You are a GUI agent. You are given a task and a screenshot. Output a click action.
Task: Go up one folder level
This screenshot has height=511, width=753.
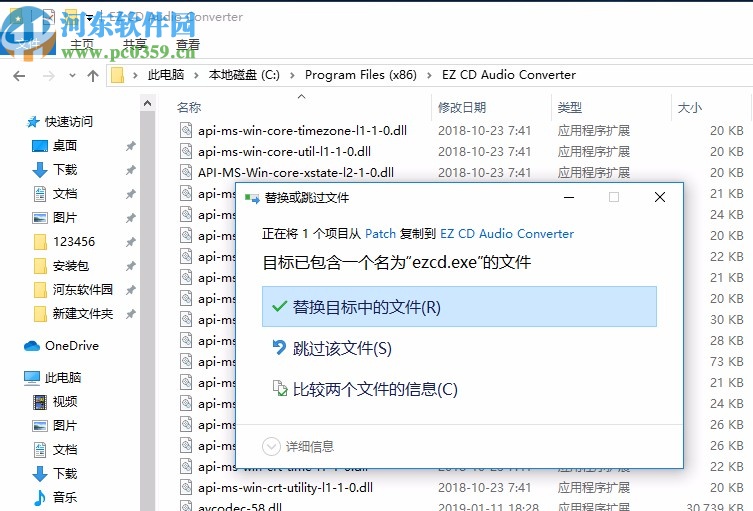click(93, 76)
